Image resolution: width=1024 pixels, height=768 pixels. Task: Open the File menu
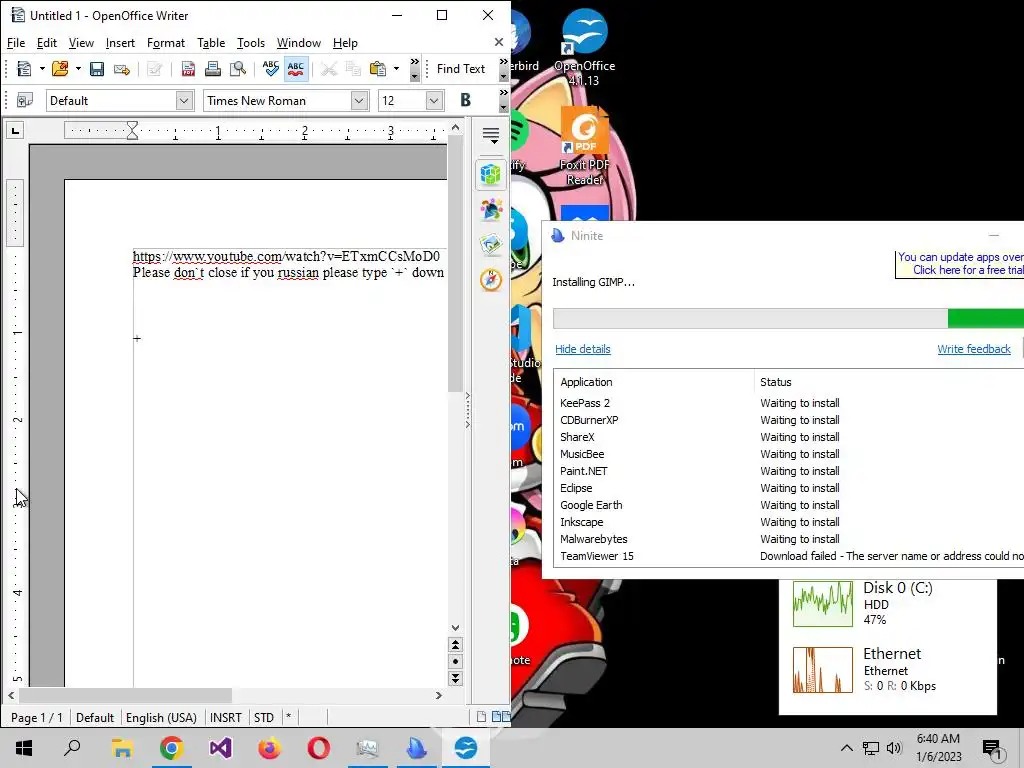tap(16, 43)
